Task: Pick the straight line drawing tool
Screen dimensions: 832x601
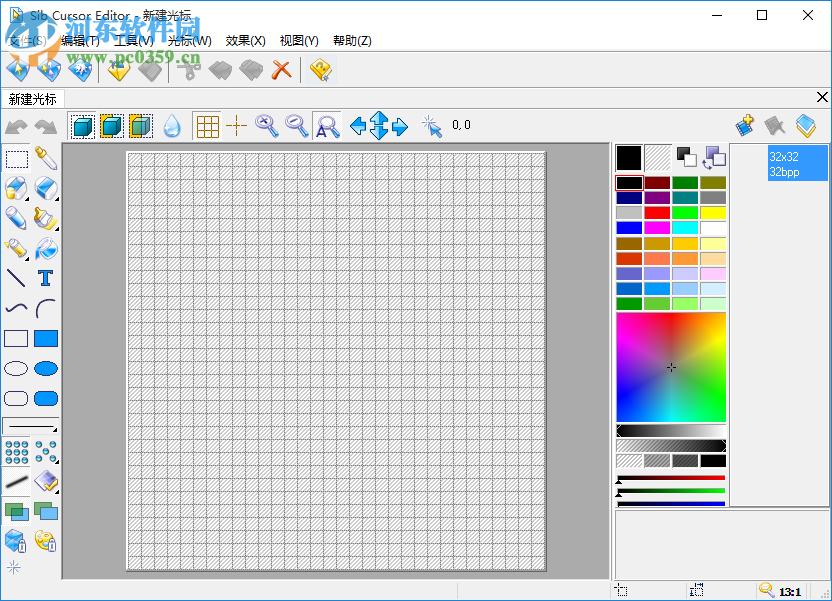Action: click(x=15, y=278)
